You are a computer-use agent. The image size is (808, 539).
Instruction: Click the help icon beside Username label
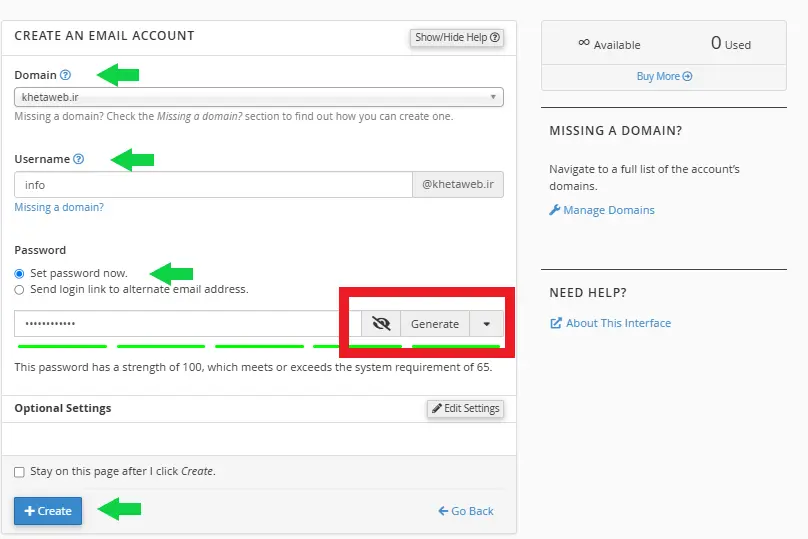pos(79,159)
